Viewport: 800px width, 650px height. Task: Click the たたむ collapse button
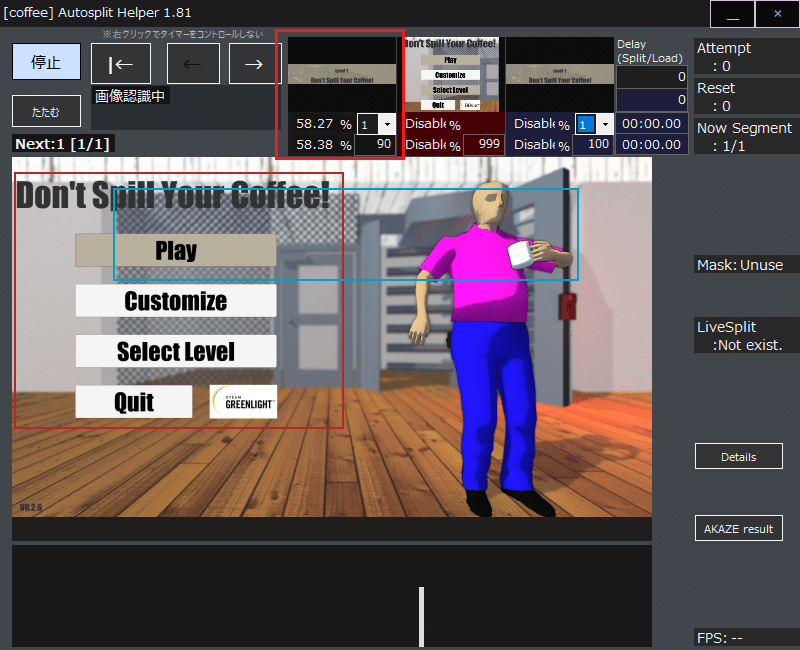pyautogui.click(x=46, y=111)
